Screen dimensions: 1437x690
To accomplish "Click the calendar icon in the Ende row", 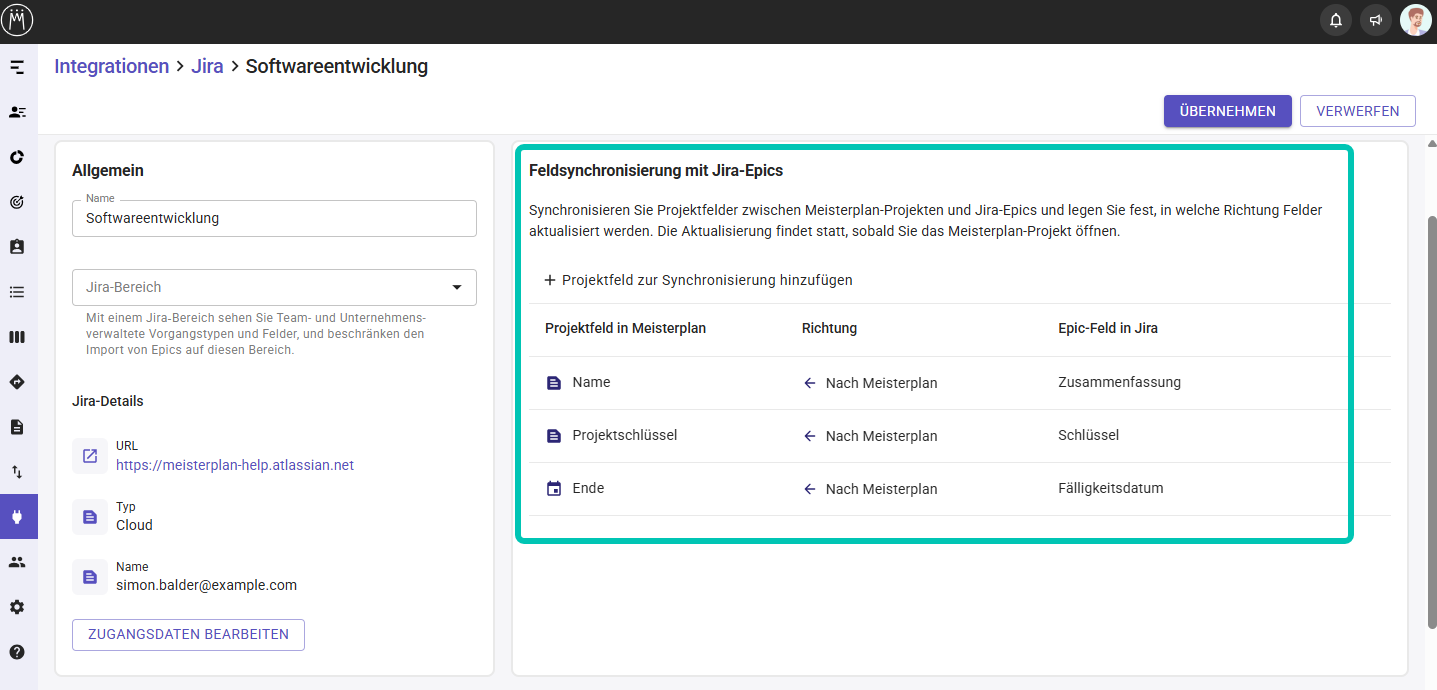I will click(554, 489).
